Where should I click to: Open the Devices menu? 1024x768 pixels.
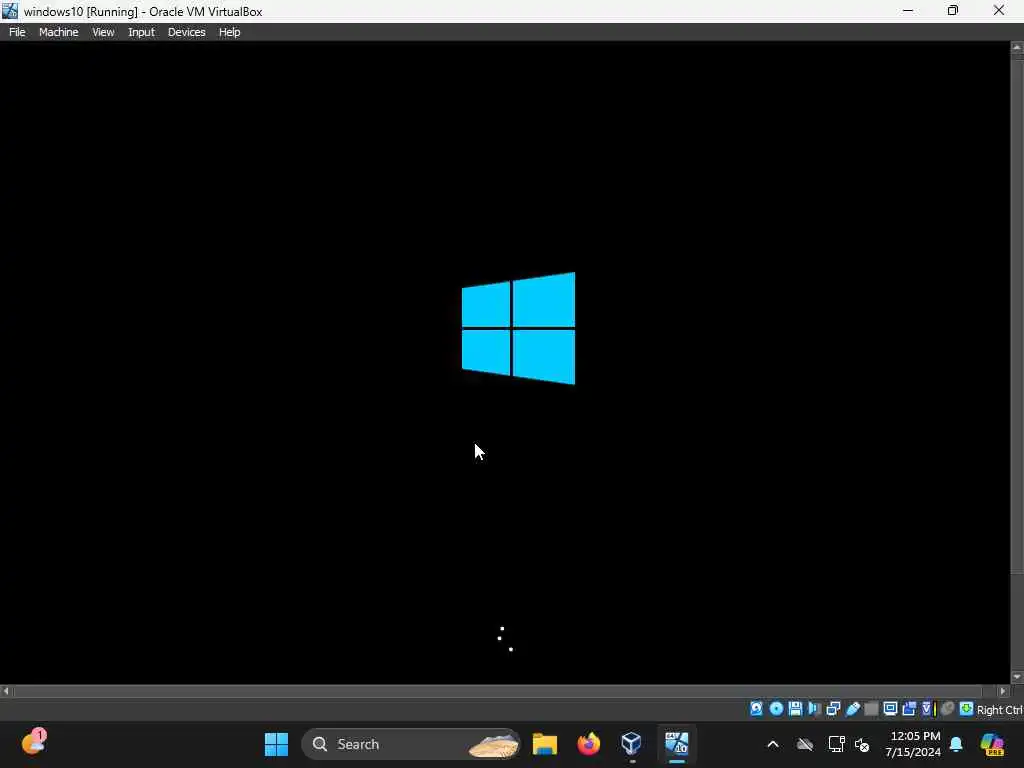[x=186, y=32]
